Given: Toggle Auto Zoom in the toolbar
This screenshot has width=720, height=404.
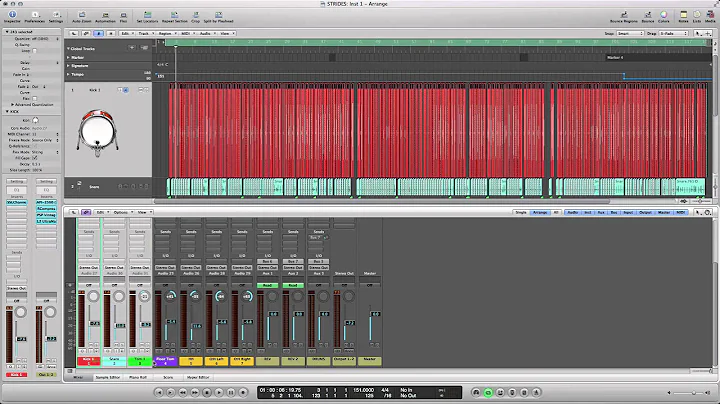Looking at the screenshot, I should click(x=82, y=17).
